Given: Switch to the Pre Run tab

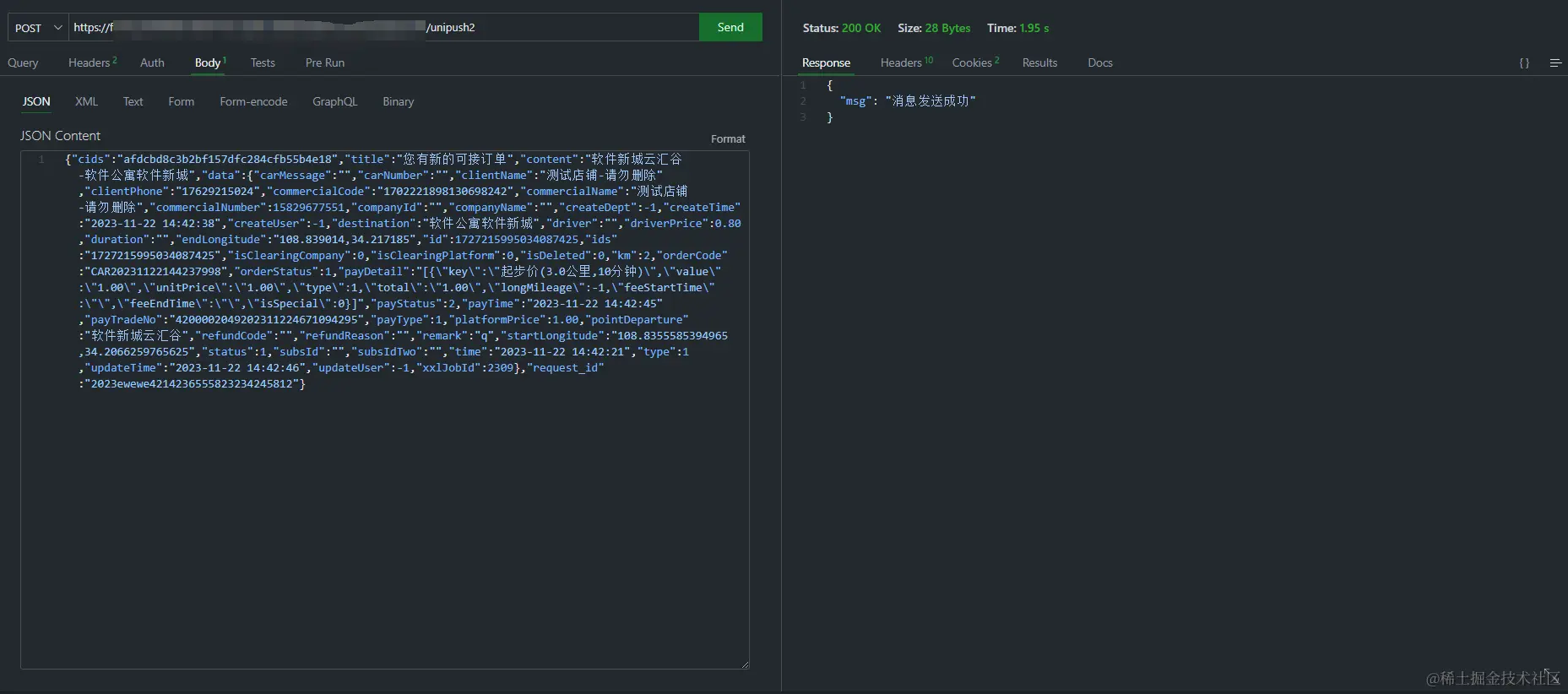Looking at the screenshot, I should tap(325, 62).
